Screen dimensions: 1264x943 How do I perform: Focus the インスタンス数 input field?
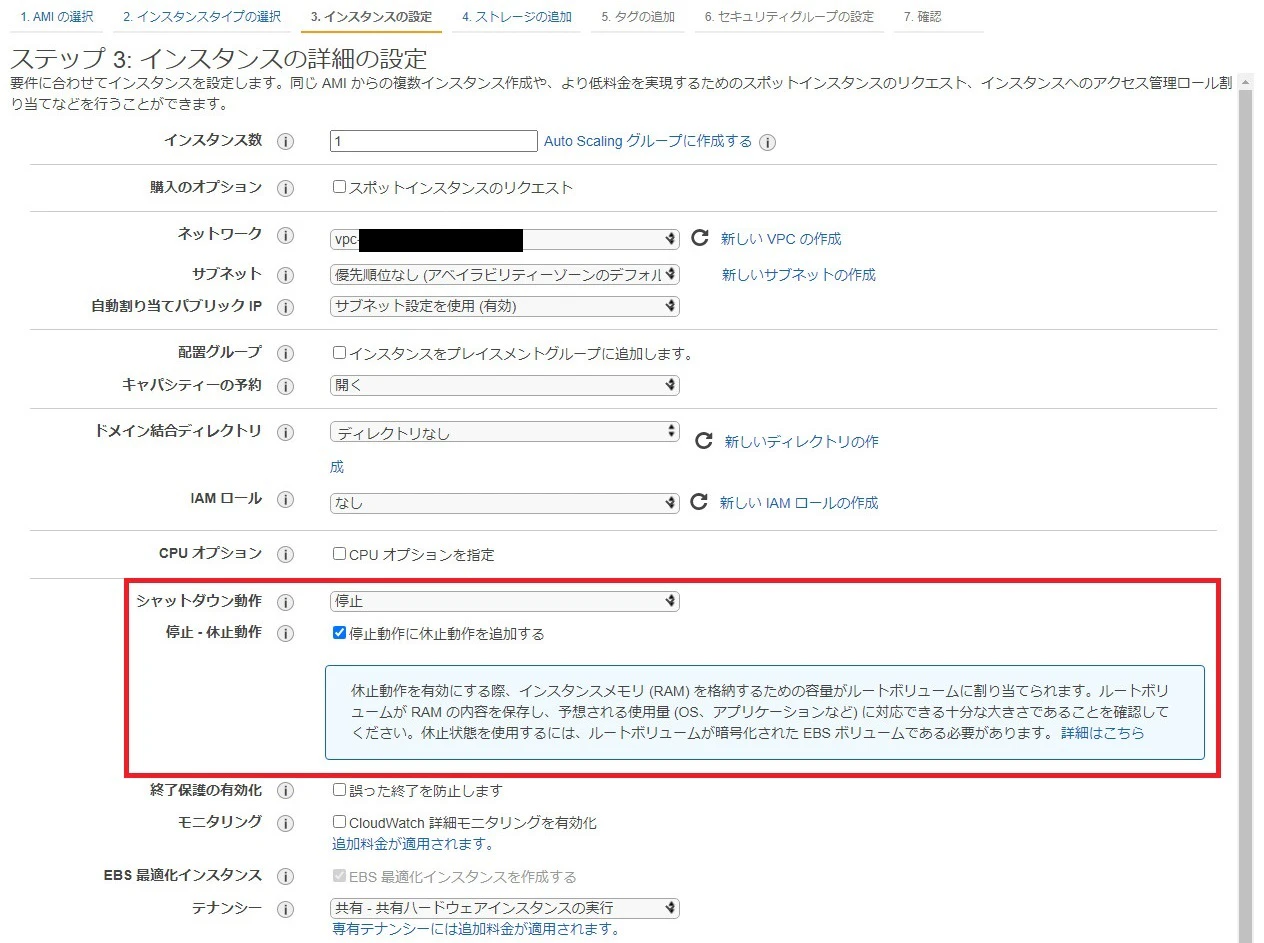(434, 141)
